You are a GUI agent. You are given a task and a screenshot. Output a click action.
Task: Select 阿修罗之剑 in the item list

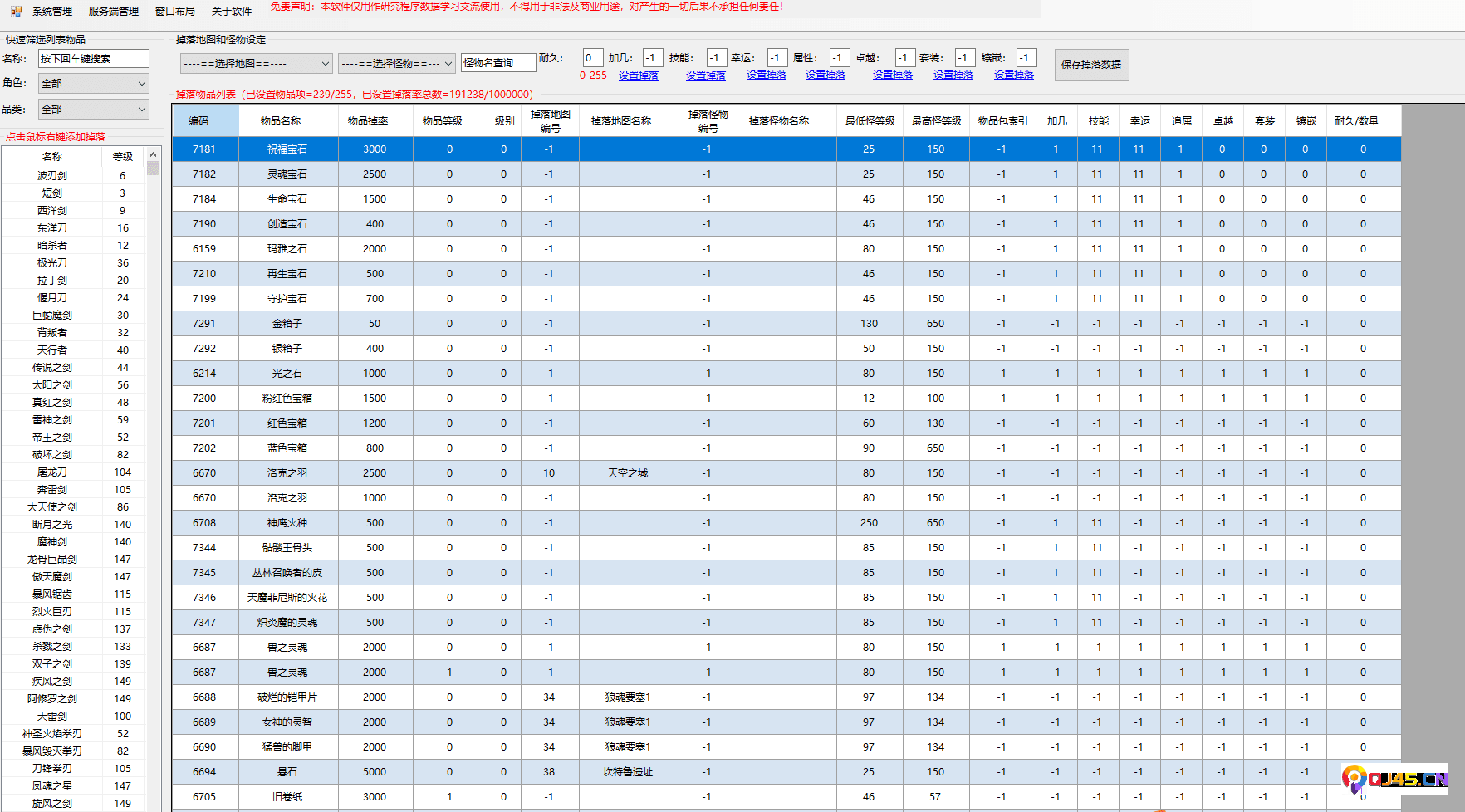[52, 699]
